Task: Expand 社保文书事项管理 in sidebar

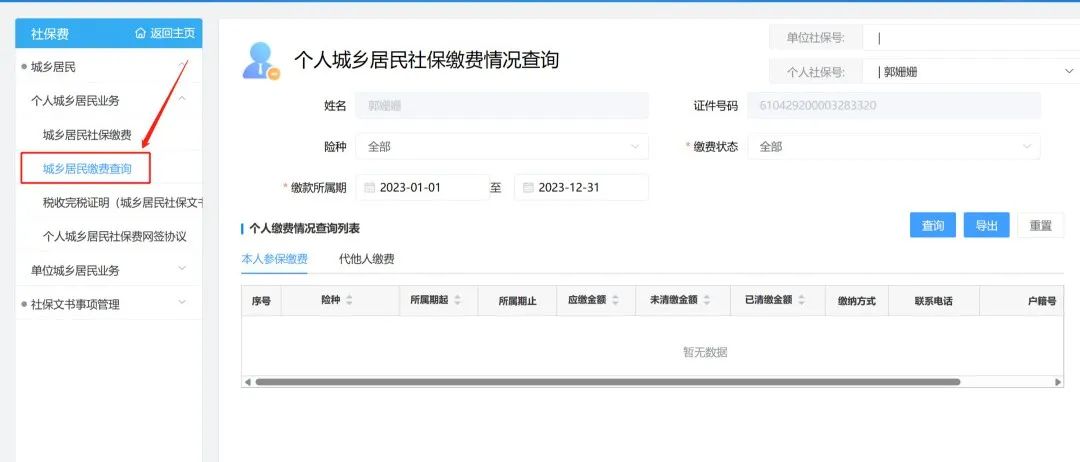Action: pos(182,303)
